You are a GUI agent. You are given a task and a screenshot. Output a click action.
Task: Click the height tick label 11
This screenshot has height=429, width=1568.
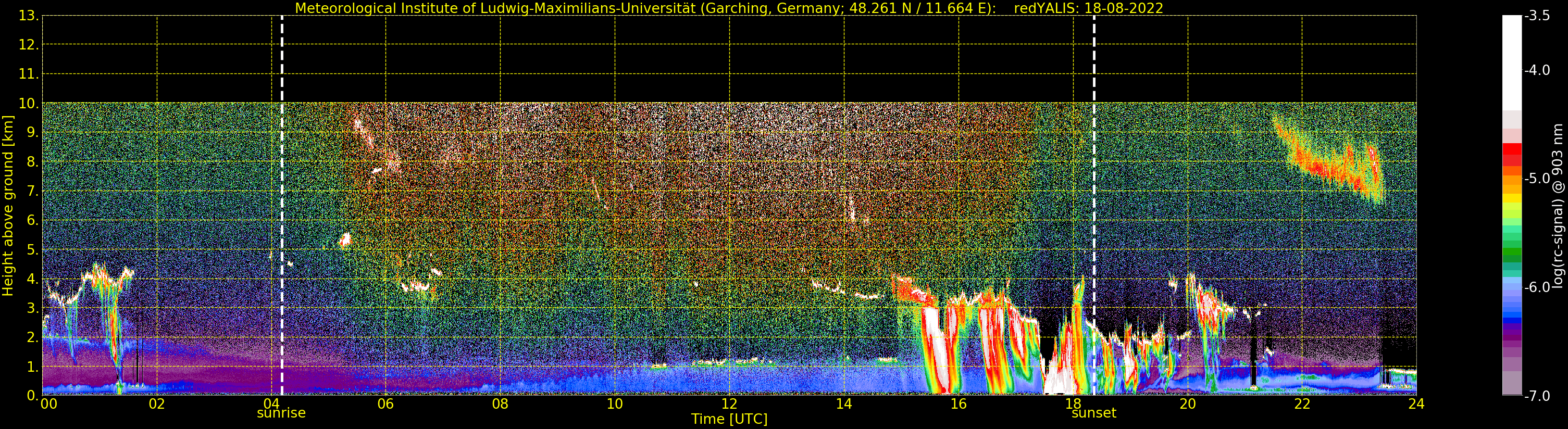[28, 74]
